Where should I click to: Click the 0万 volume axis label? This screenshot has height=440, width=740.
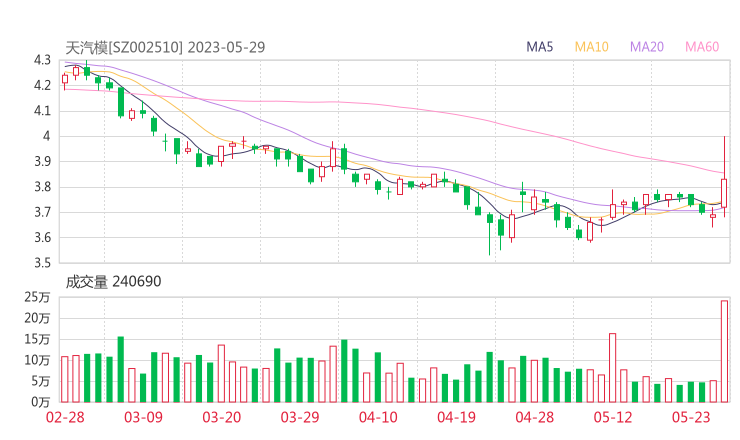41,402
